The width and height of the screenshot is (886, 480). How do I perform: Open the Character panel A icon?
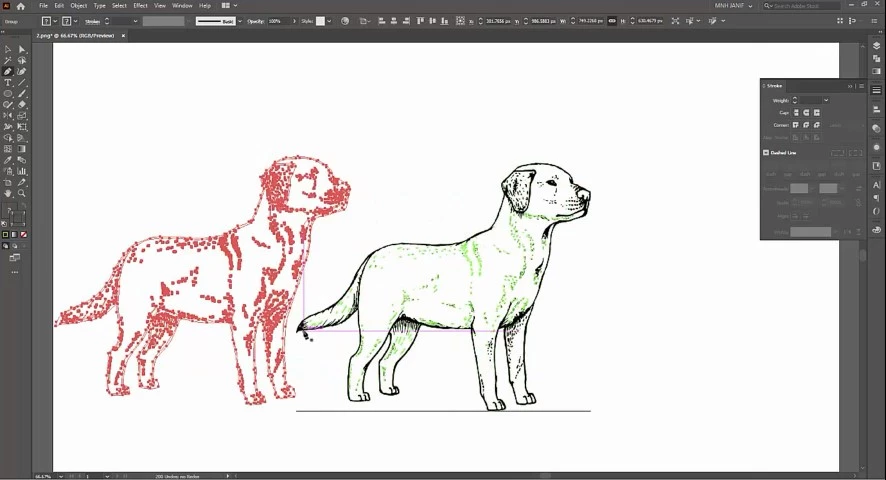tap(876, 185)
